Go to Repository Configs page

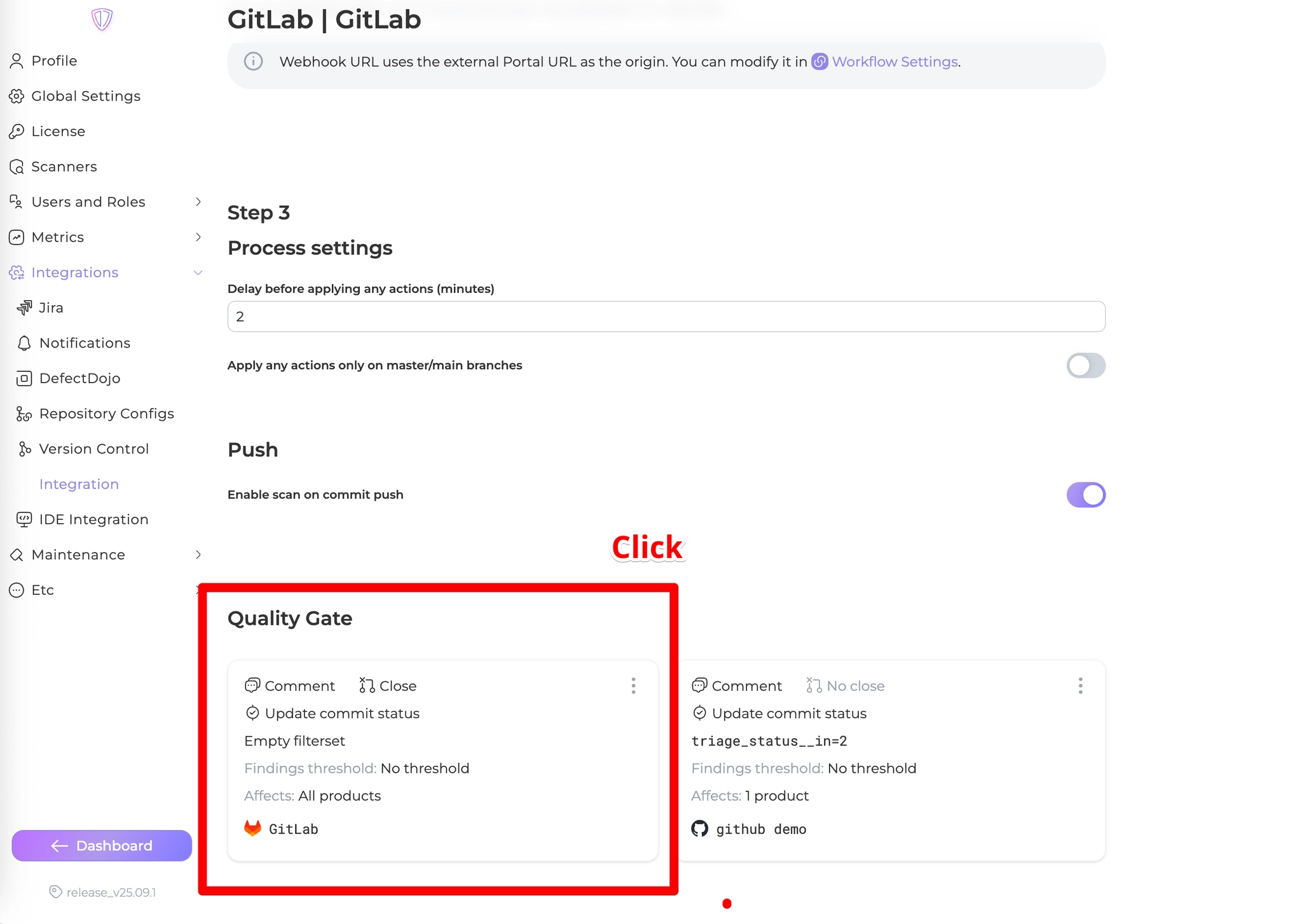coord(106,414)
